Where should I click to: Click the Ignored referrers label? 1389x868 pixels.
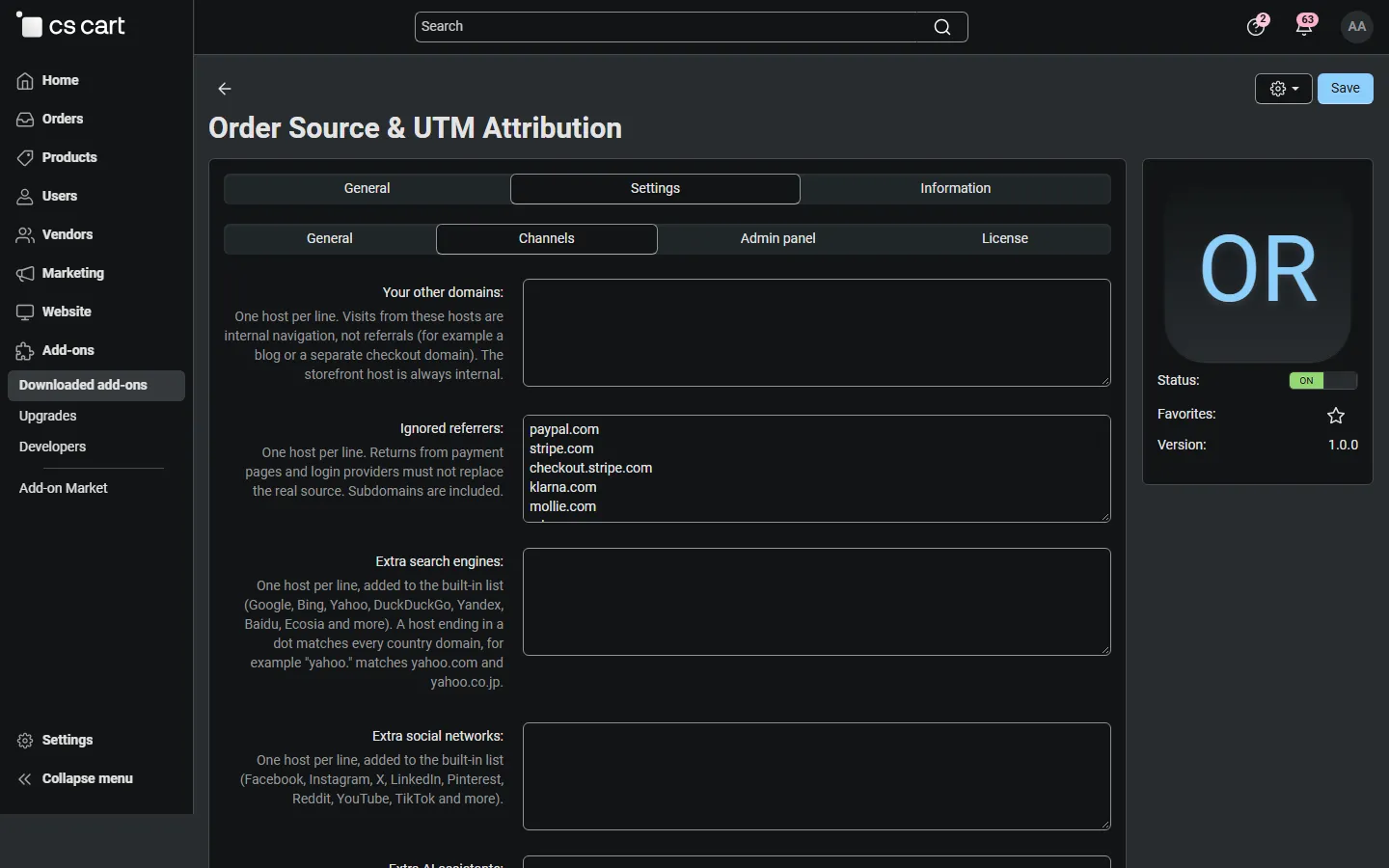click(x=451, y=429)
